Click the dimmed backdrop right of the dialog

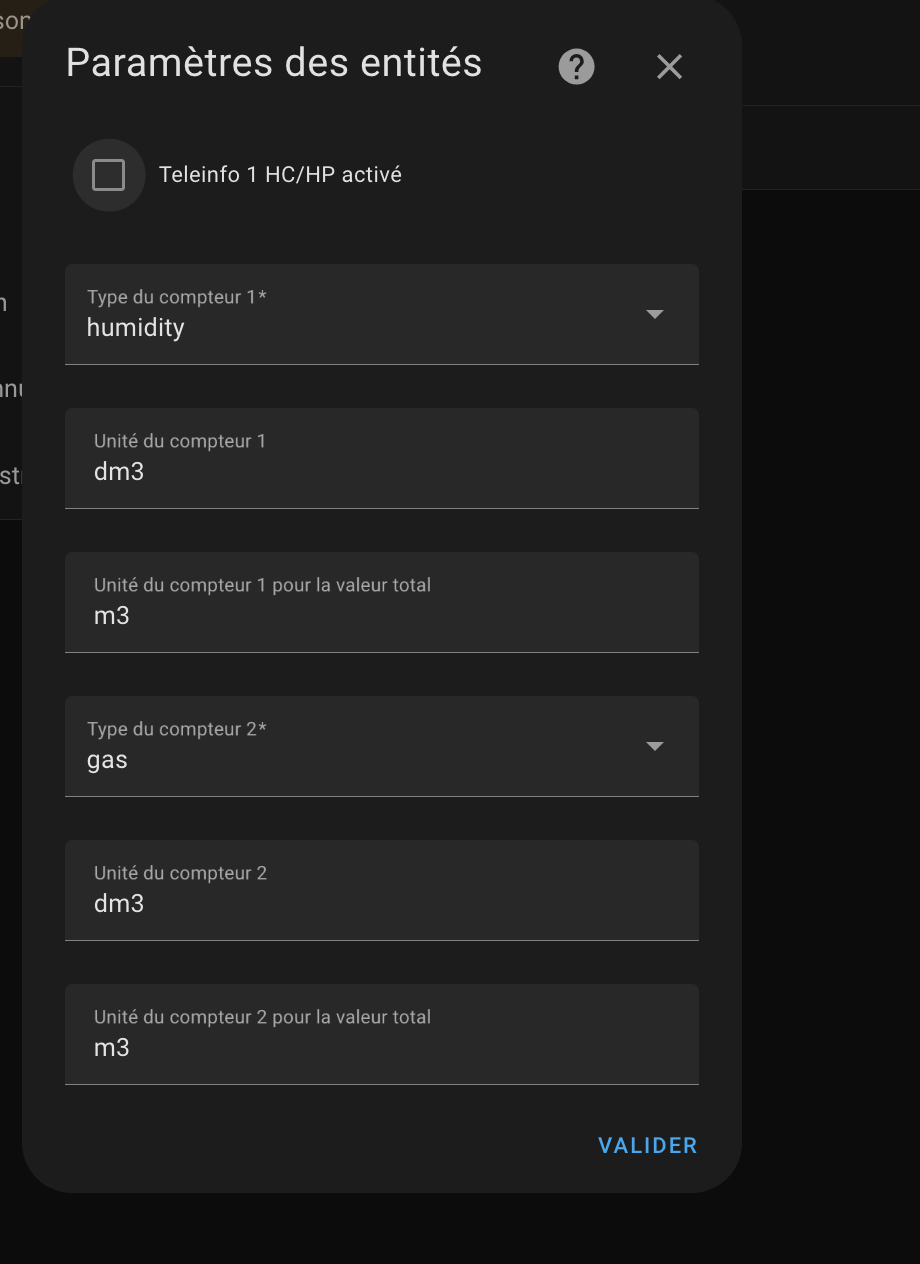click(x=830, y=700)
